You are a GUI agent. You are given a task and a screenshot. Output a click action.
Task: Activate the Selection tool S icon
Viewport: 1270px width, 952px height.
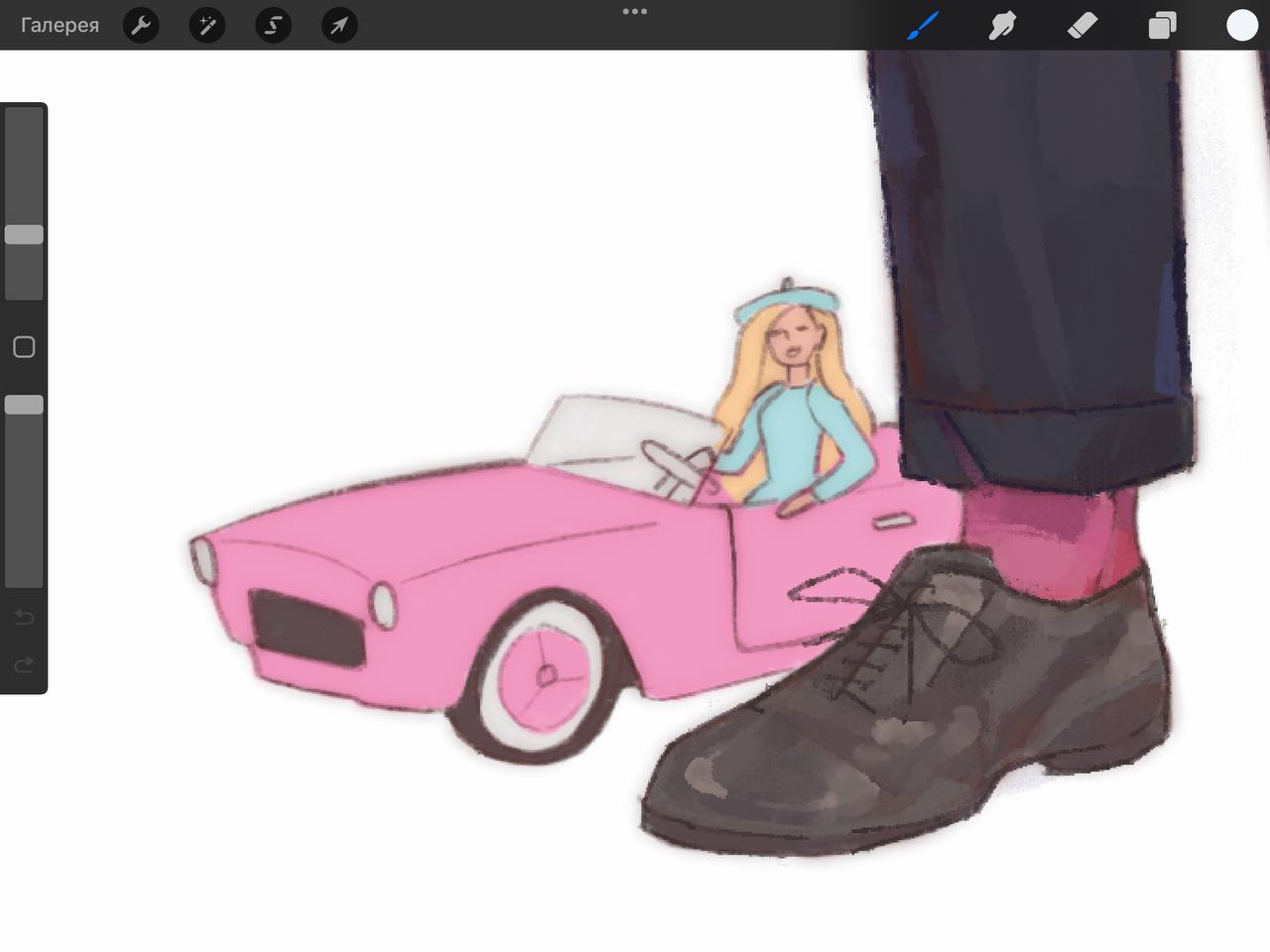click(273, 25)
